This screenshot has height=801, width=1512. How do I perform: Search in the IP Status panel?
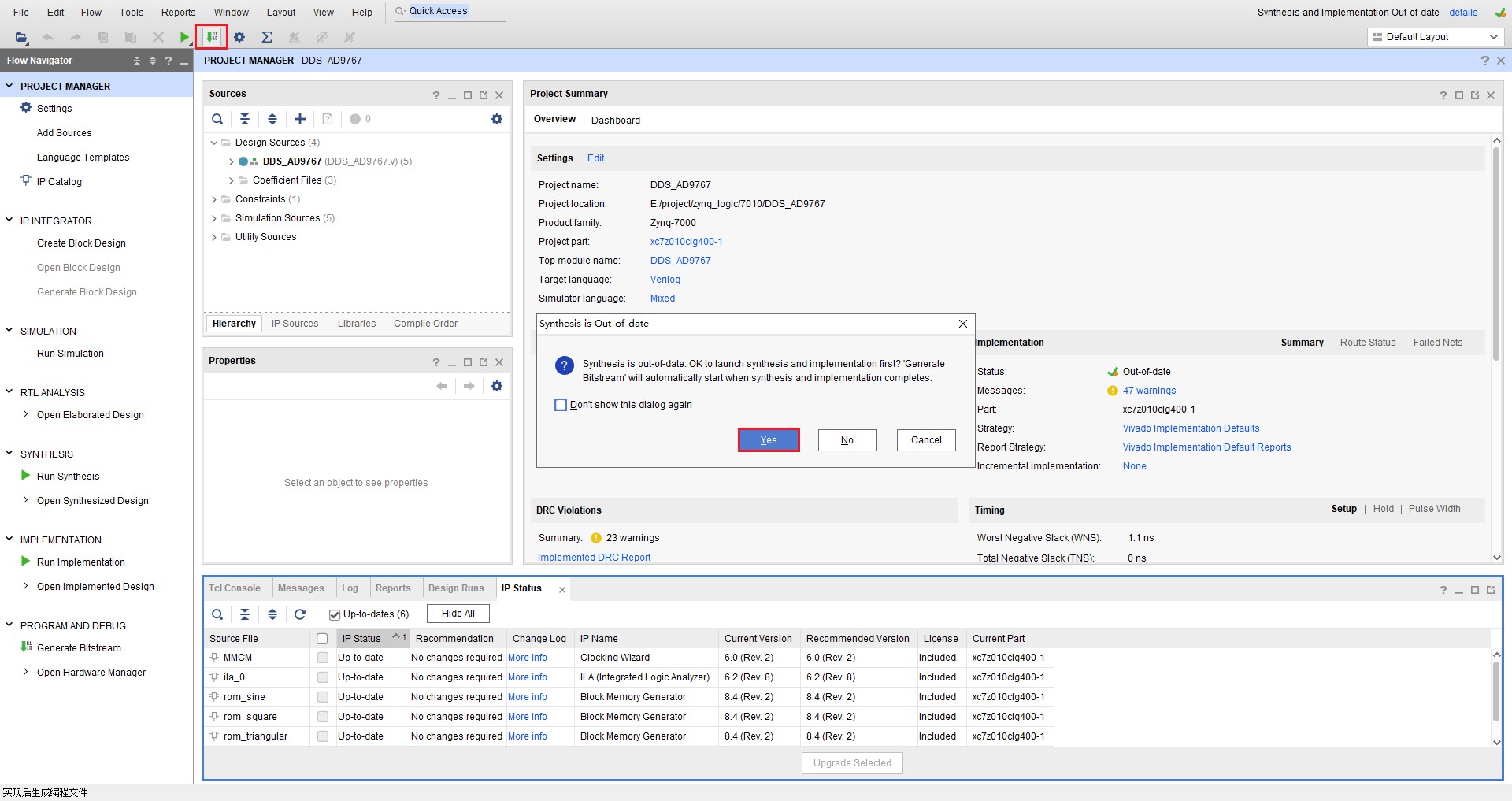pyautogui.click(x=217, y=614)
